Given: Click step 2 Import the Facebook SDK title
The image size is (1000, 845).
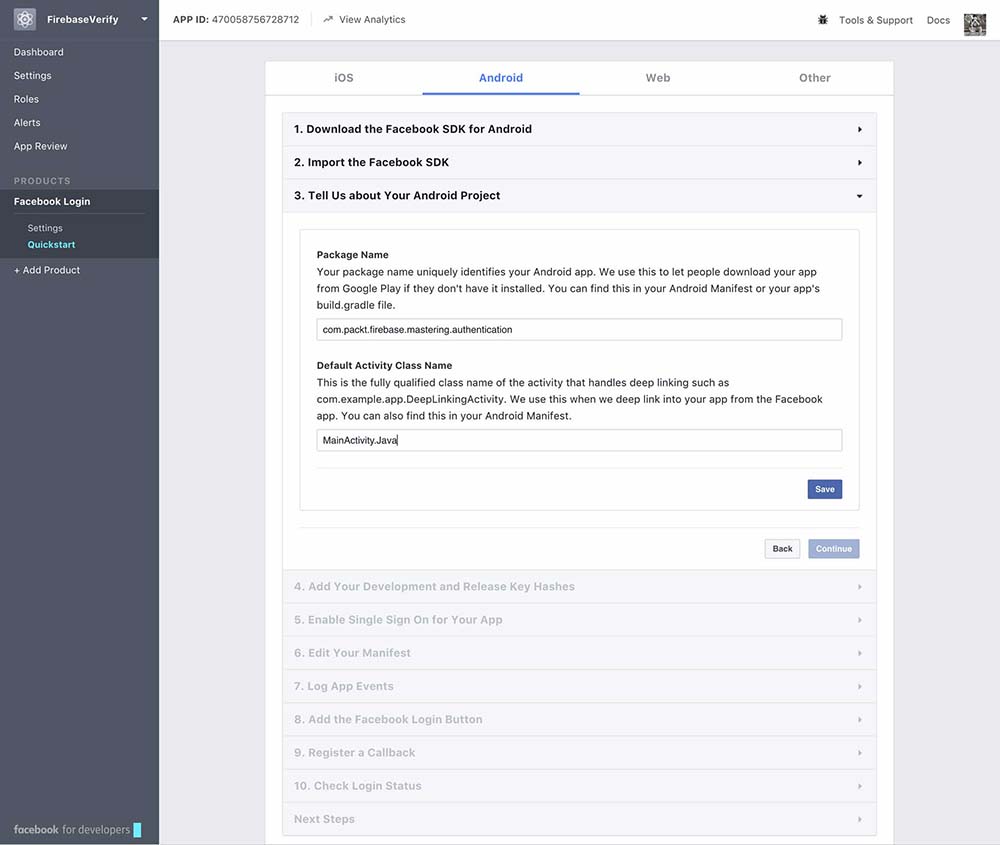Looking at the screenshot, I should pyautogui.click(x=371, y=162).
